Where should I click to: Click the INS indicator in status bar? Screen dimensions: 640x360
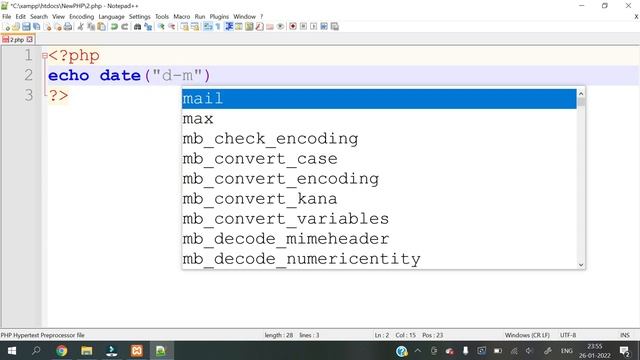click(x=624, y=335)
